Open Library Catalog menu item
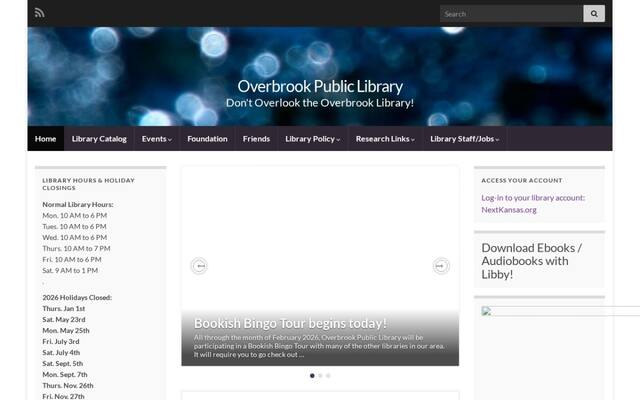This screenshot has height=400, width=640. [x=99, y=139]
